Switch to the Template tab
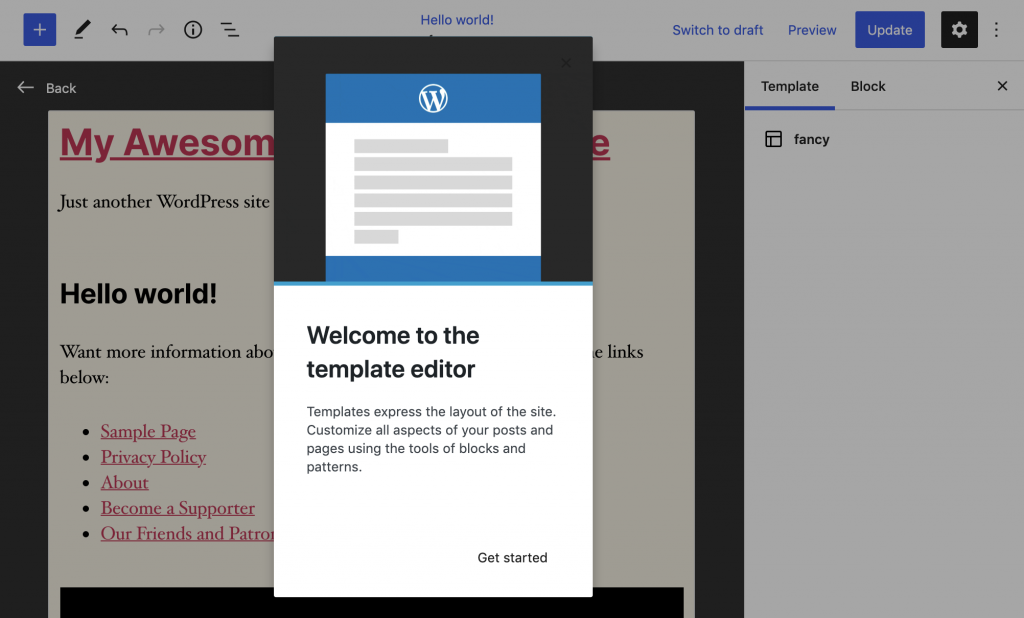The width and height of the screenshot is (1024, 618). point(789,86)
